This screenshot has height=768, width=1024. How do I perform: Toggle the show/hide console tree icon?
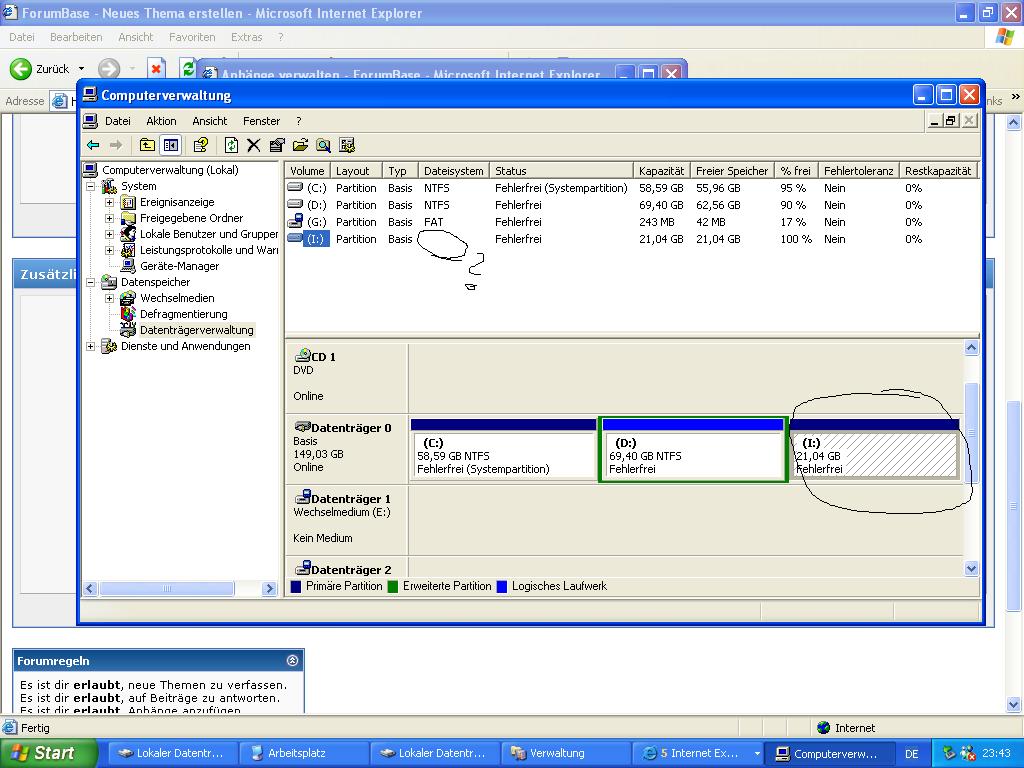[171, 145]
